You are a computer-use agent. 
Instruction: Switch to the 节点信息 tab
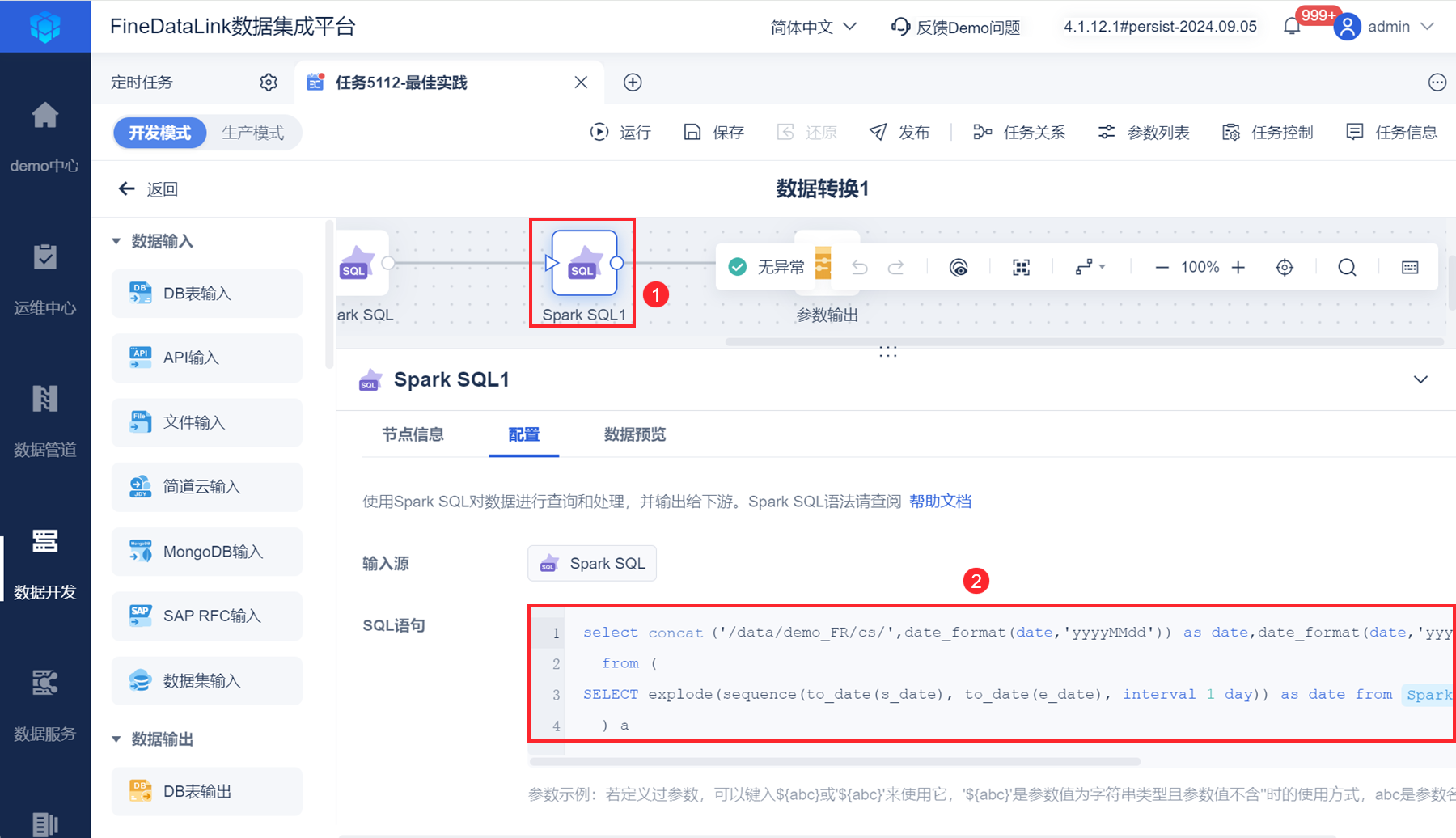(413, 434)
